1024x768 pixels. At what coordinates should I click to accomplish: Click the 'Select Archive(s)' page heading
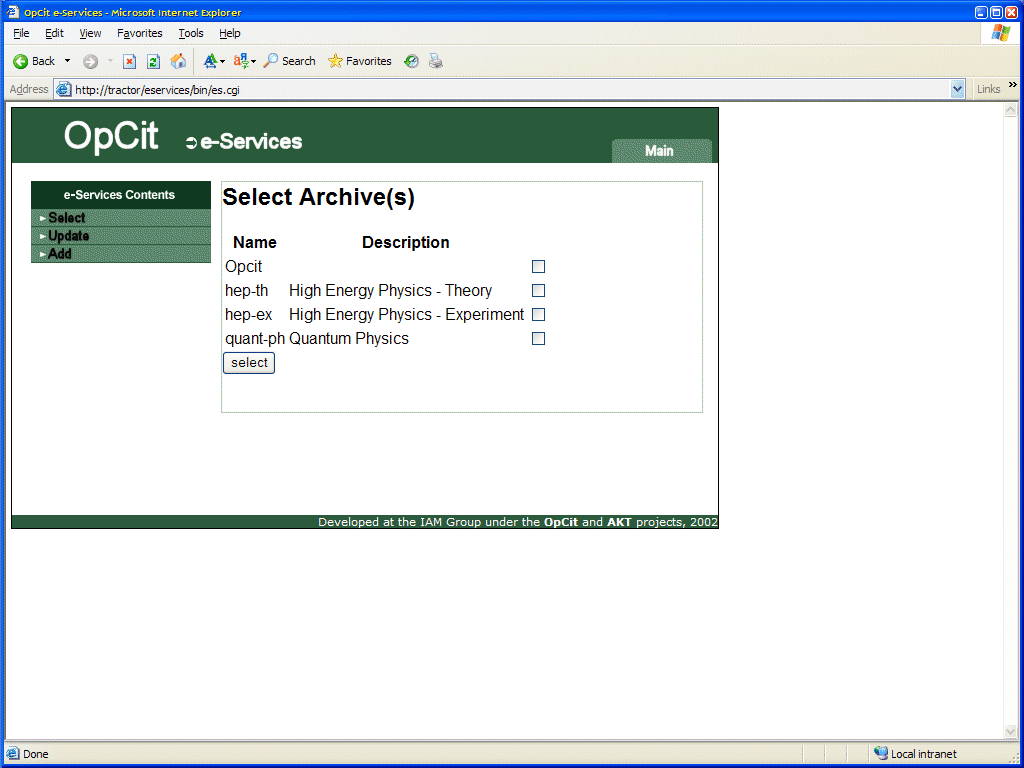tap(319, 197)
